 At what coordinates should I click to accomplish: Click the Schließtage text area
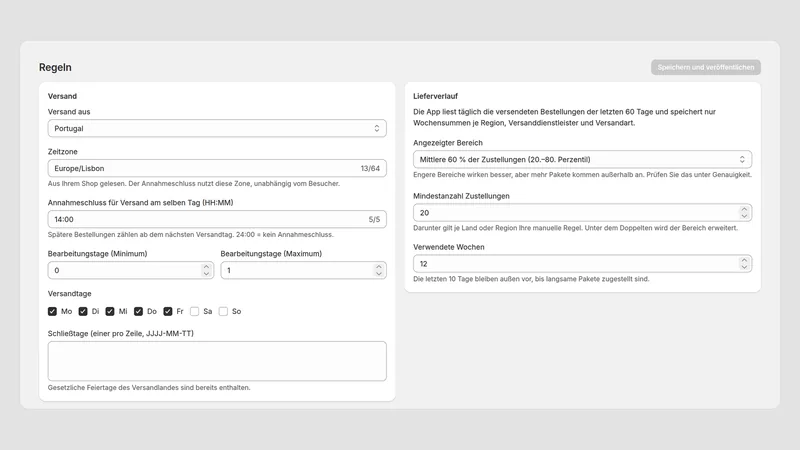coord(217,361)
